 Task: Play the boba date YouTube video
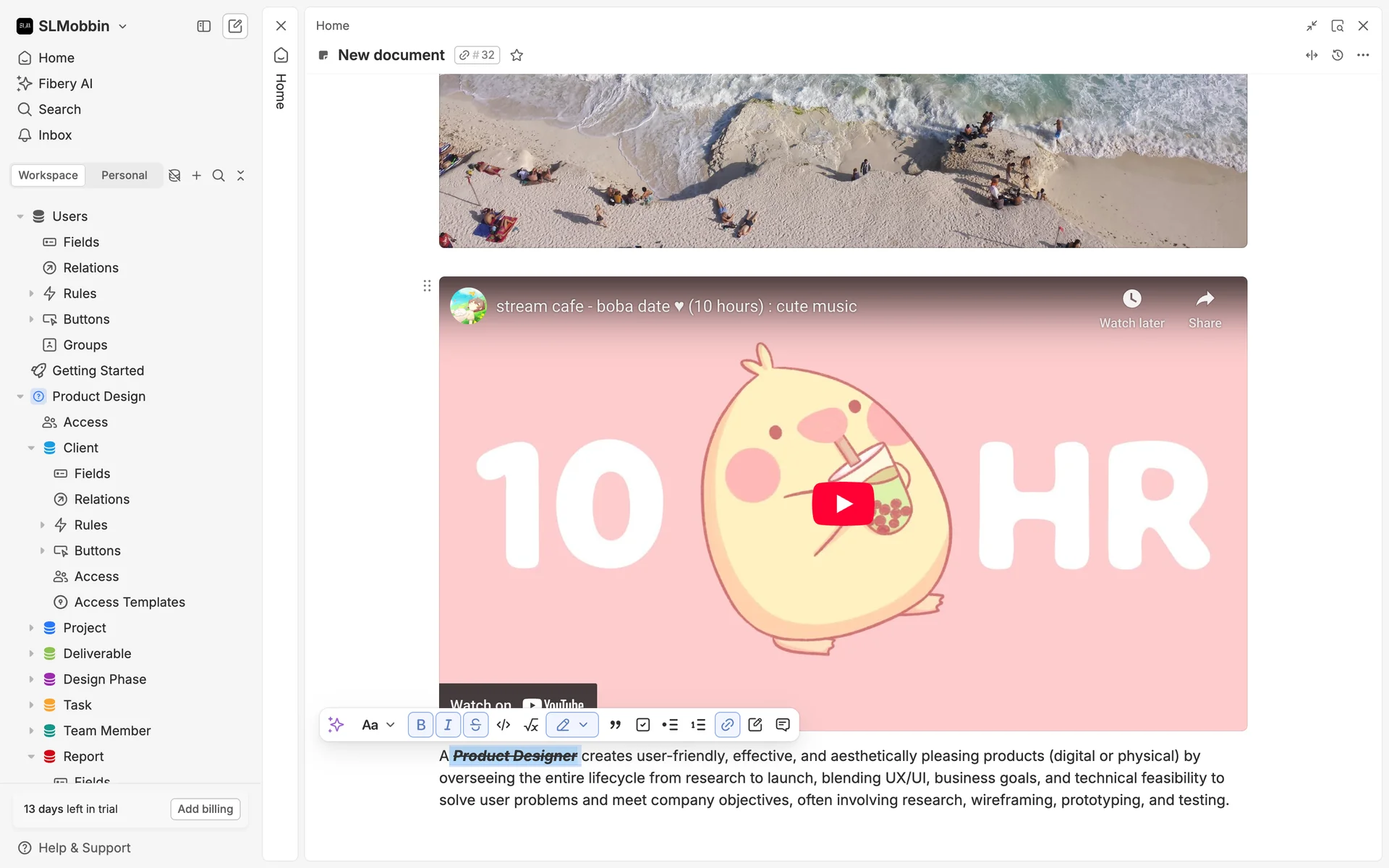click(843, 503)
